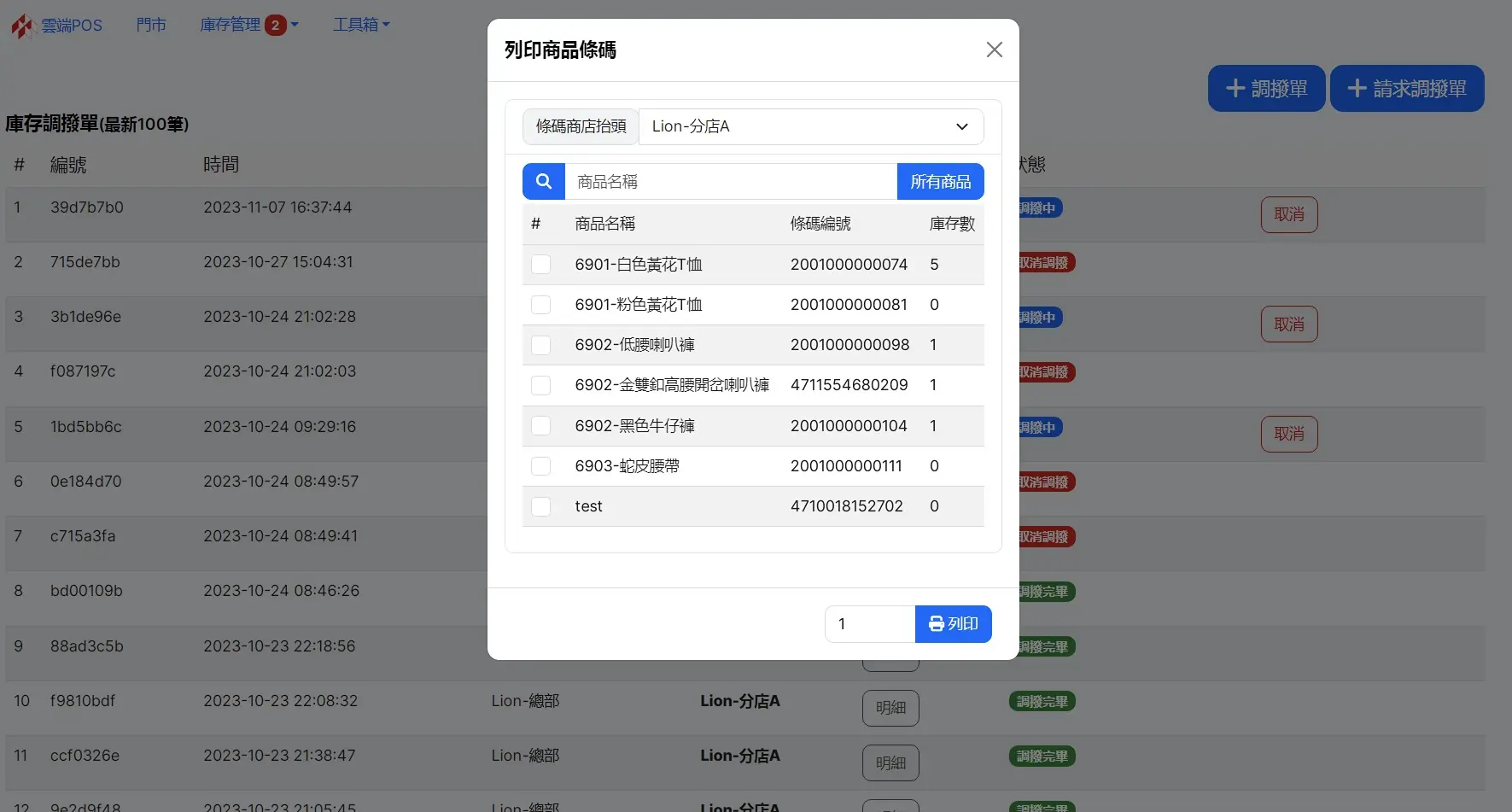Click the printer 列印 button
This screenshot has height=812, width=1512.
[x=953, y=624]
